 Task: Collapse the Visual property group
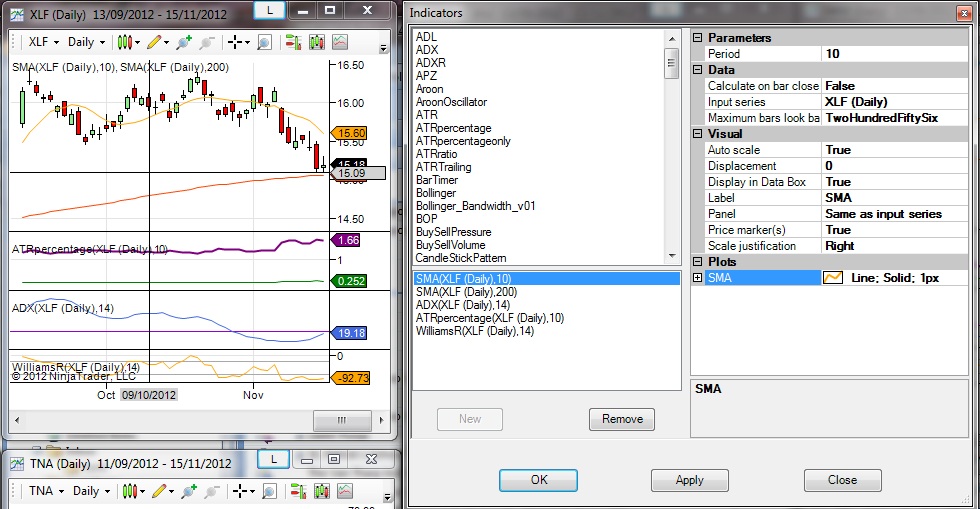(x=698, y=133)
